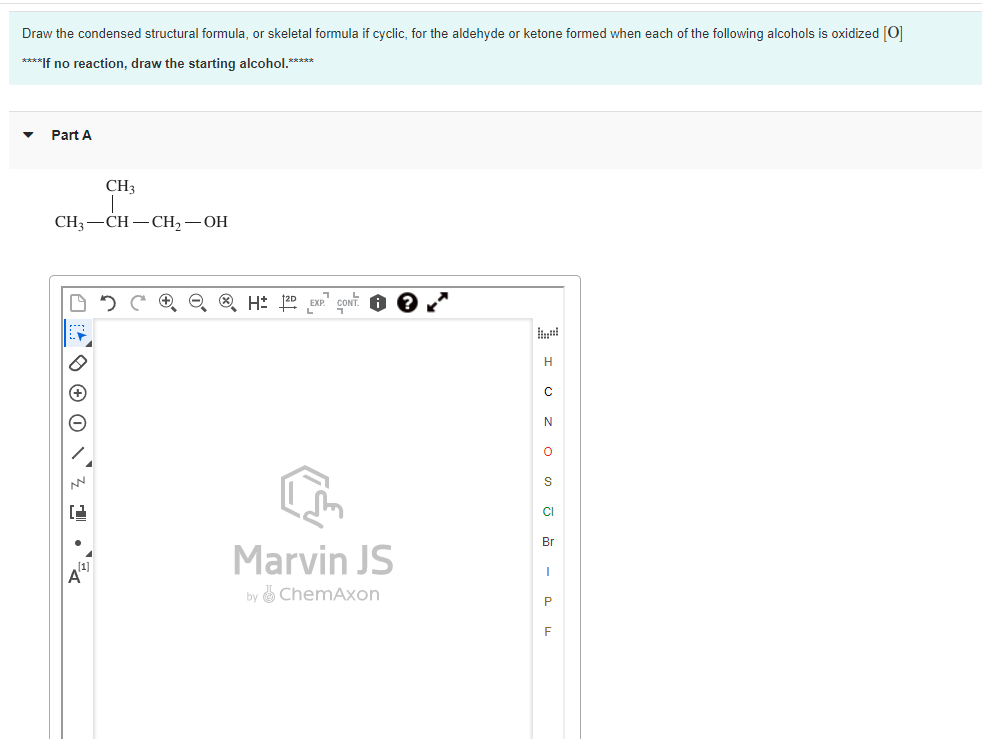Open the Help question mark icon
The image size is (982, 739).
[x=407, y=302]
